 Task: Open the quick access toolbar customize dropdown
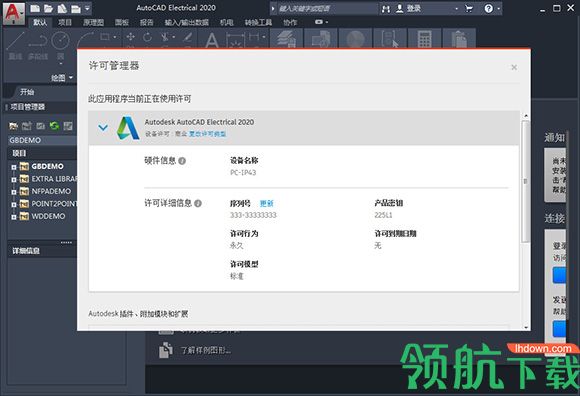pyautogui.click(x=87, y=8)
